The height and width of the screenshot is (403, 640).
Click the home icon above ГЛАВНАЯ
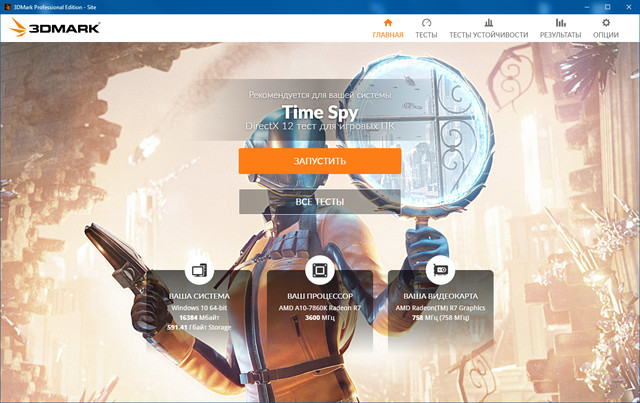point(388,22)
